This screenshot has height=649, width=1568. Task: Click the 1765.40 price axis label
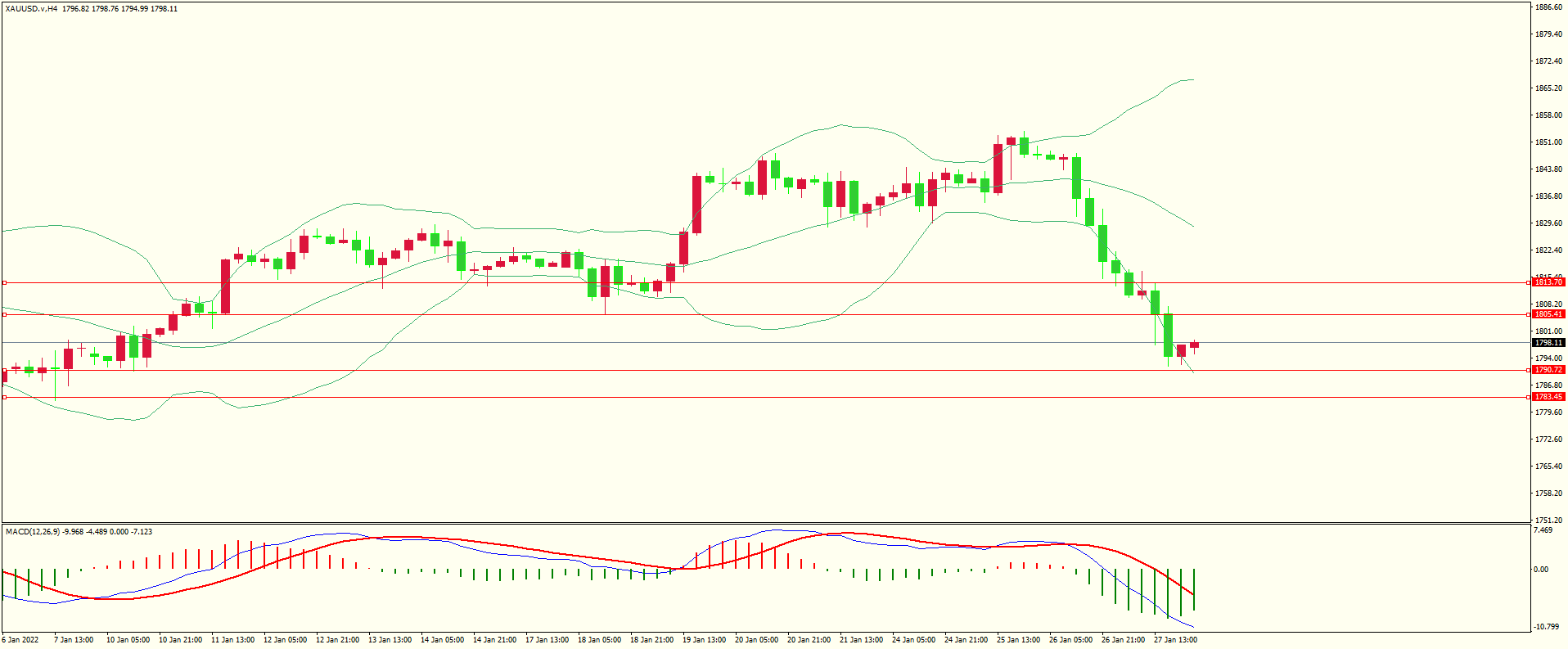click(1549, 466)
